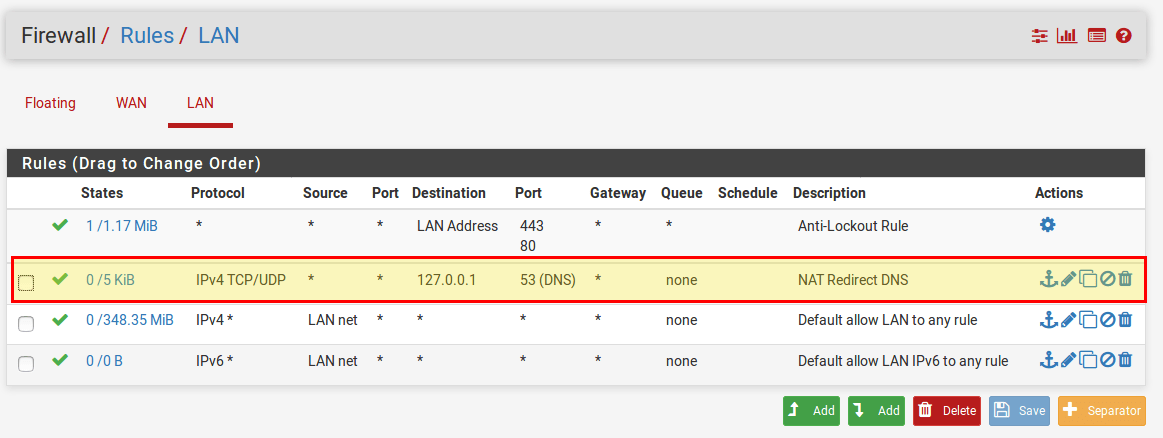Click the red Delete button

click(x=946, y=410)
